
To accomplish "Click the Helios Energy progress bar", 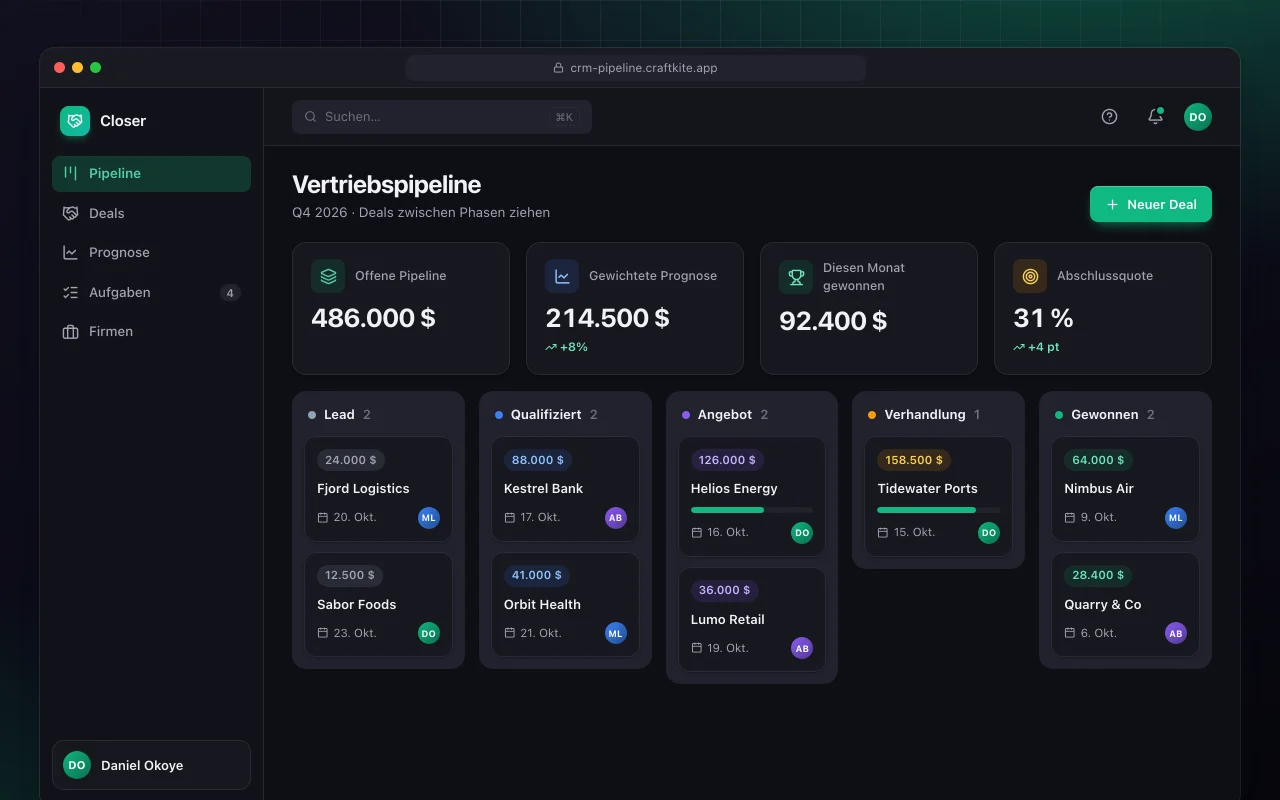I will [x=752, y=510].
